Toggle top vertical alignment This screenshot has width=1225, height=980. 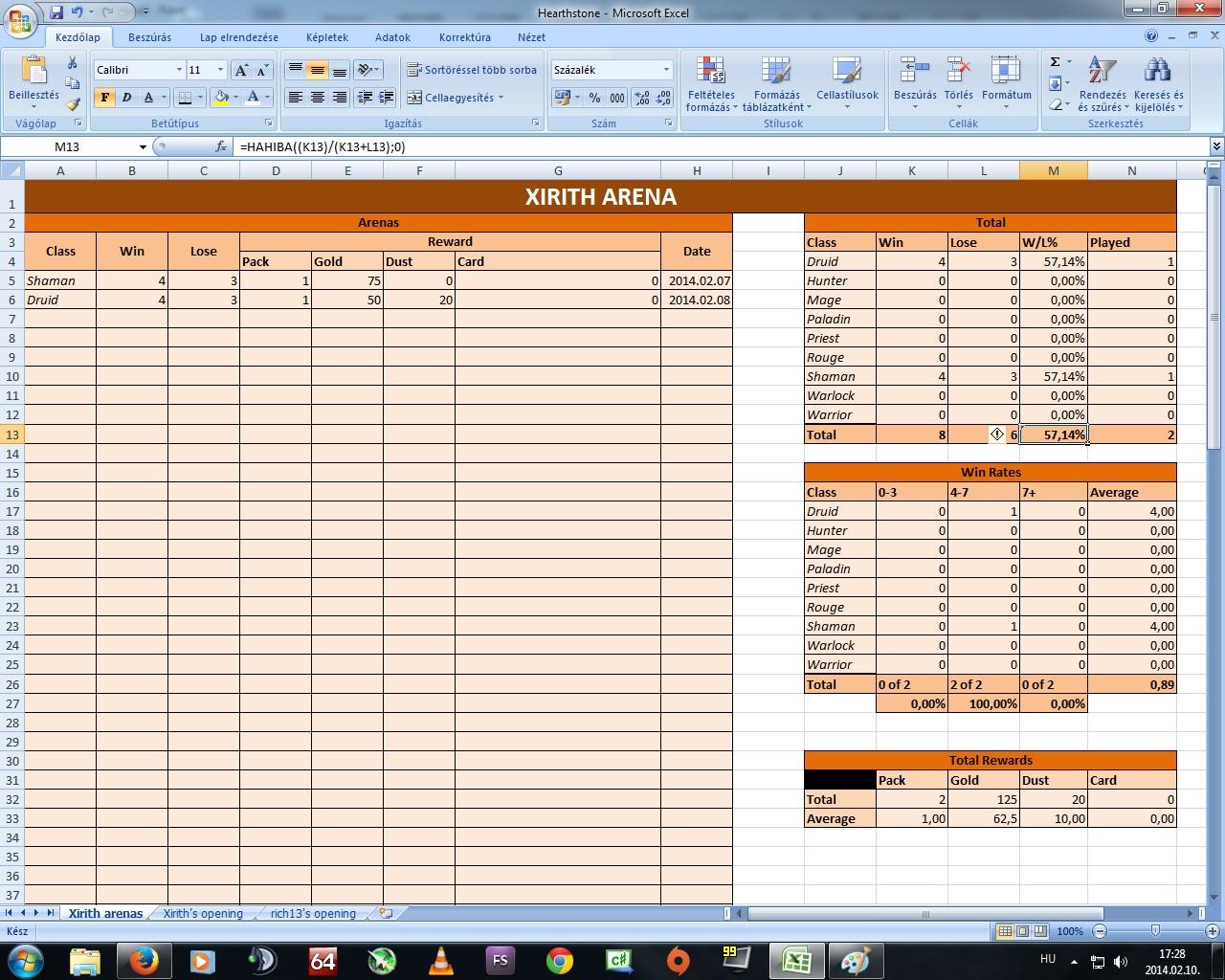click(296, 70)
